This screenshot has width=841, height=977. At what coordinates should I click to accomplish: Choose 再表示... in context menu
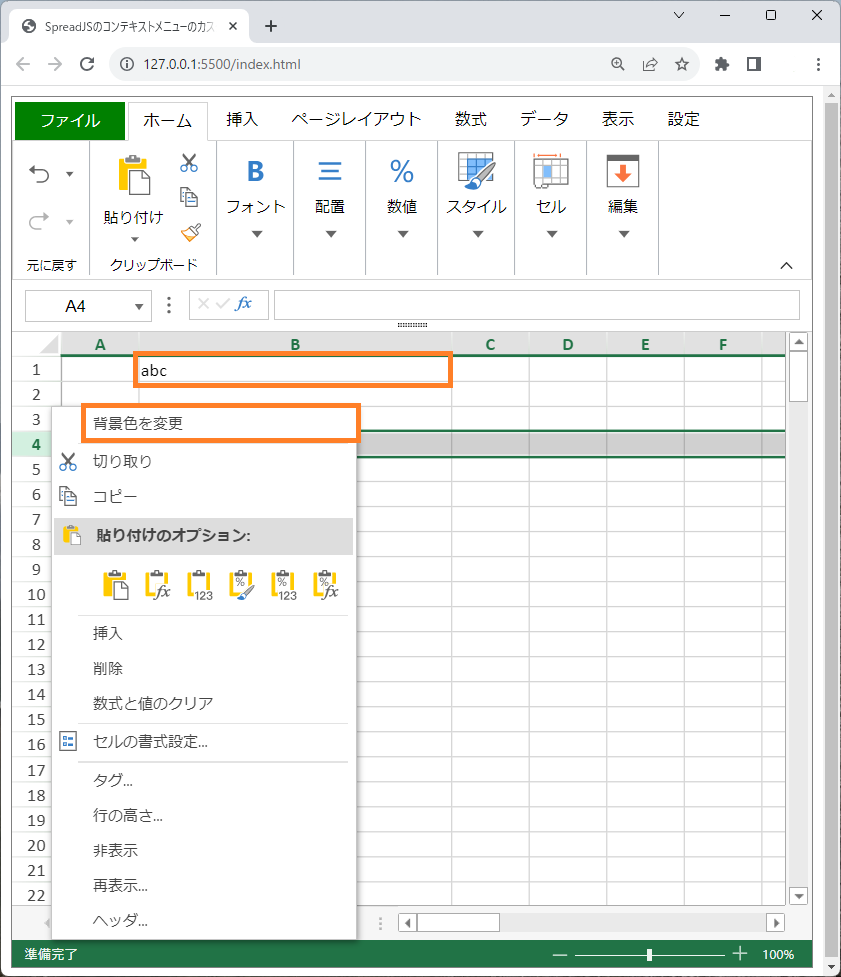pyautogui.click(x=204, y=885)
